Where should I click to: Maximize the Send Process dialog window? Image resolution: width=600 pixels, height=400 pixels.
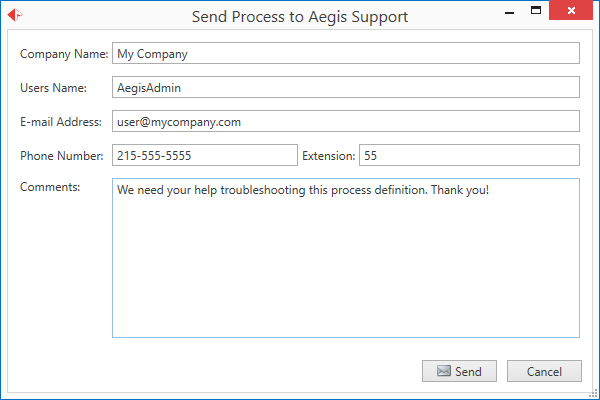pyautogui.click(x=536, y=12)
